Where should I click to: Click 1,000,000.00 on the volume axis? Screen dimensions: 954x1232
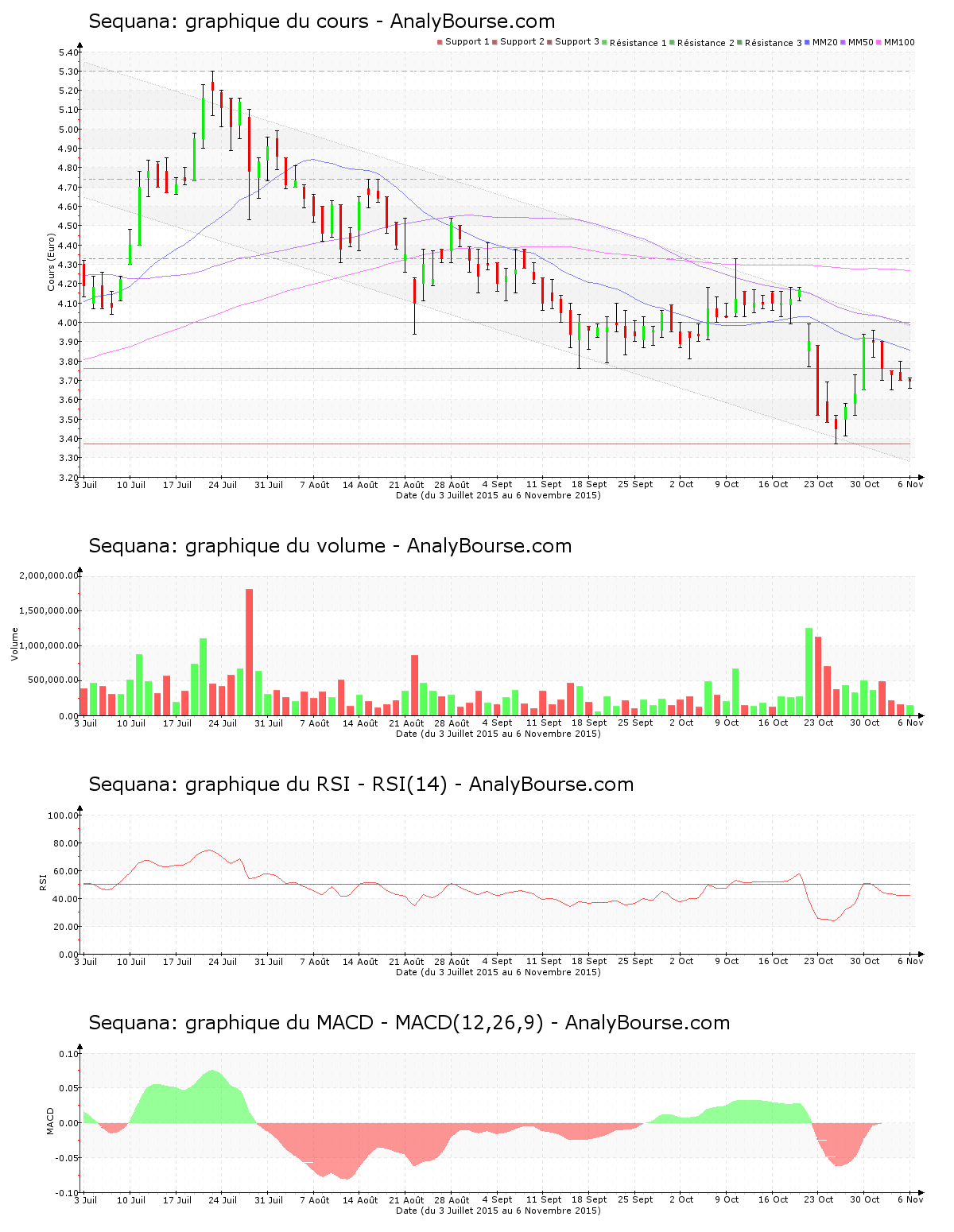tap(48, 646)
